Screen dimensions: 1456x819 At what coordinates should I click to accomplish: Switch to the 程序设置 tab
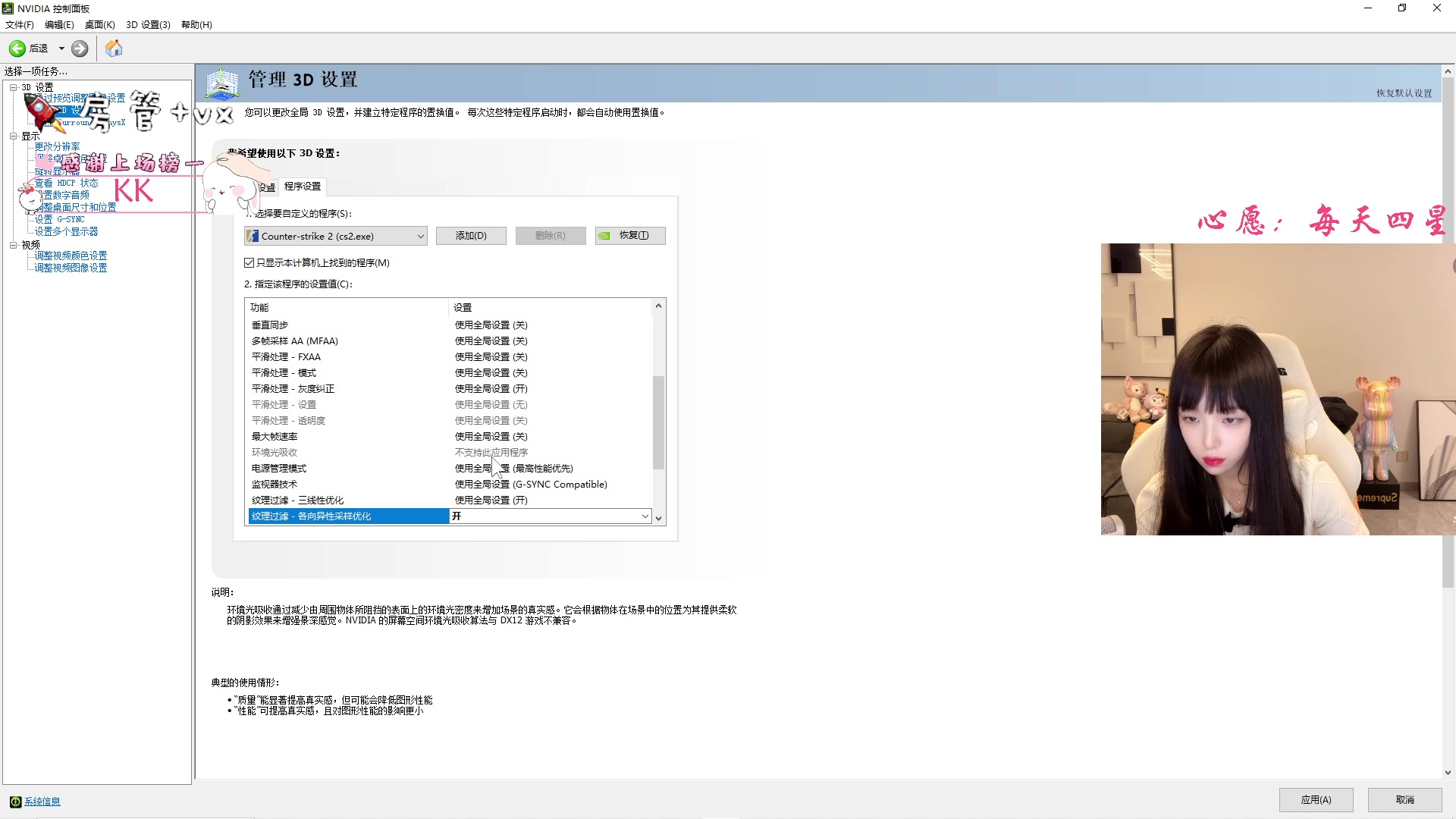coord(303,187)
